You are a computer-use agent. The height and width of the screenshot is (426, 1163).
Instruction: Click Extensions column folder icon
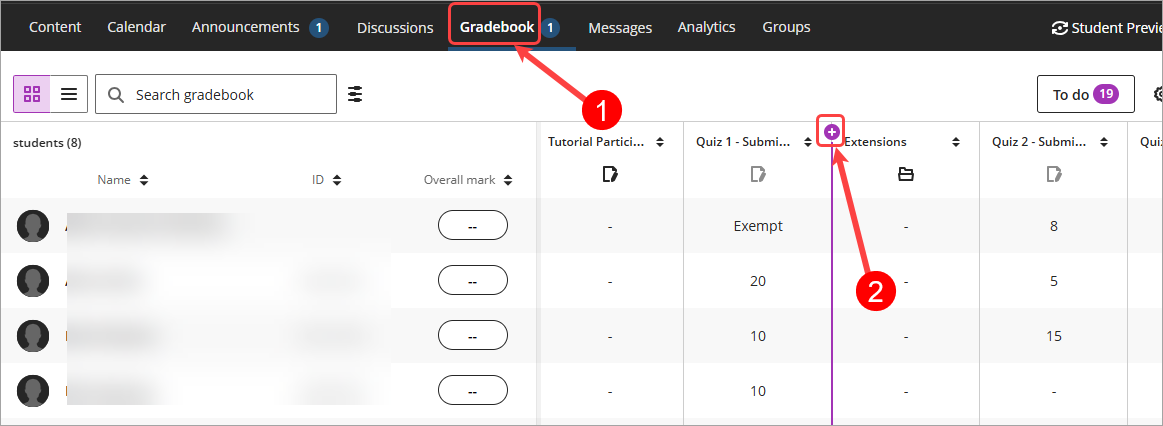click(906, 174)
